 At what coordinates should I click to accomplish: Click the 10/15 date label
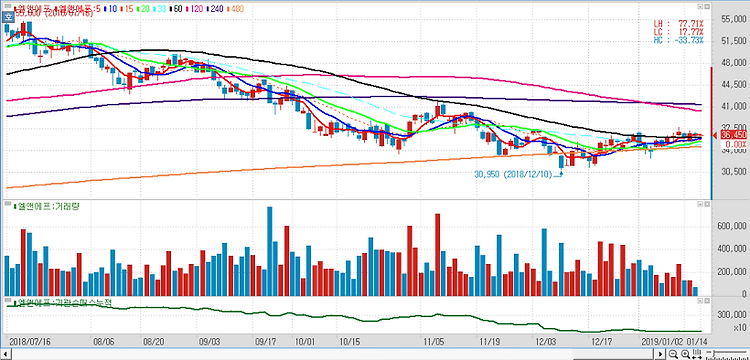tap(350, 342)
